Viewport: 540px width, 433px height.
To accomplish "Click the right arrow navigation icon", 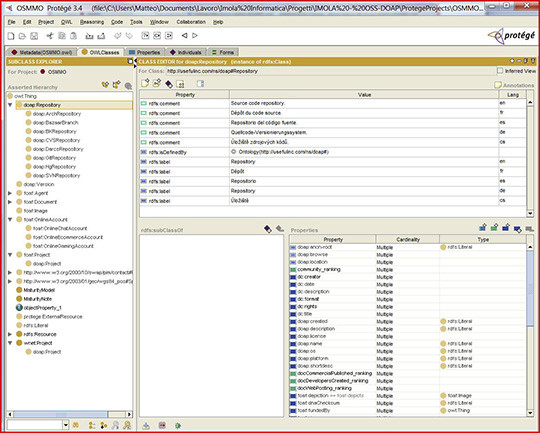I will point(195,35).
